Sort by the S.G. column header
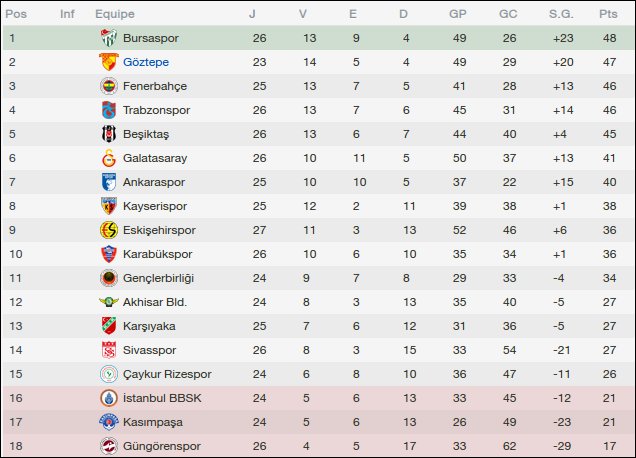The width and height of the screenshot is (636, 458). click(x=560, y=14)
